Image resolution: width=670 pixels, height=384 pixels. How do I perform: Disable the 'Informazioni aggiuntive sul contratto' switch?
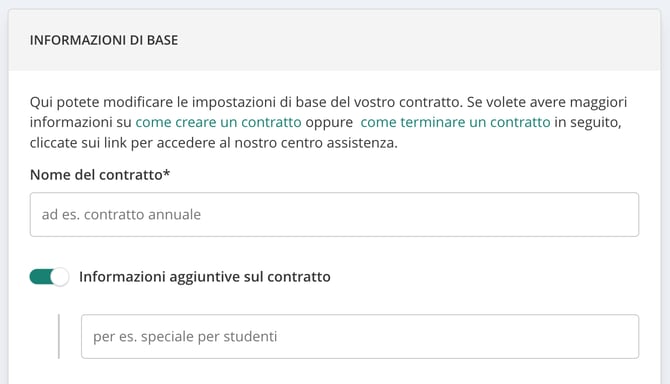point(49,277)
